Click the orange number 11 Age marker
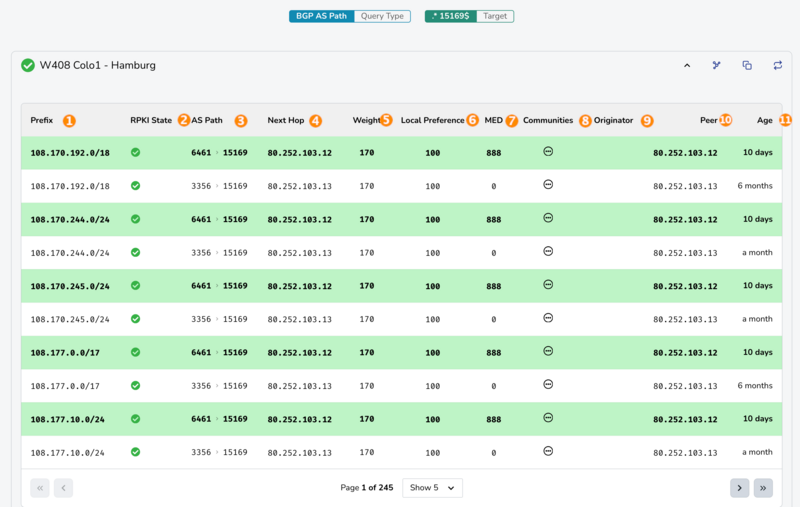800x507 pixels. pos(785,120)
